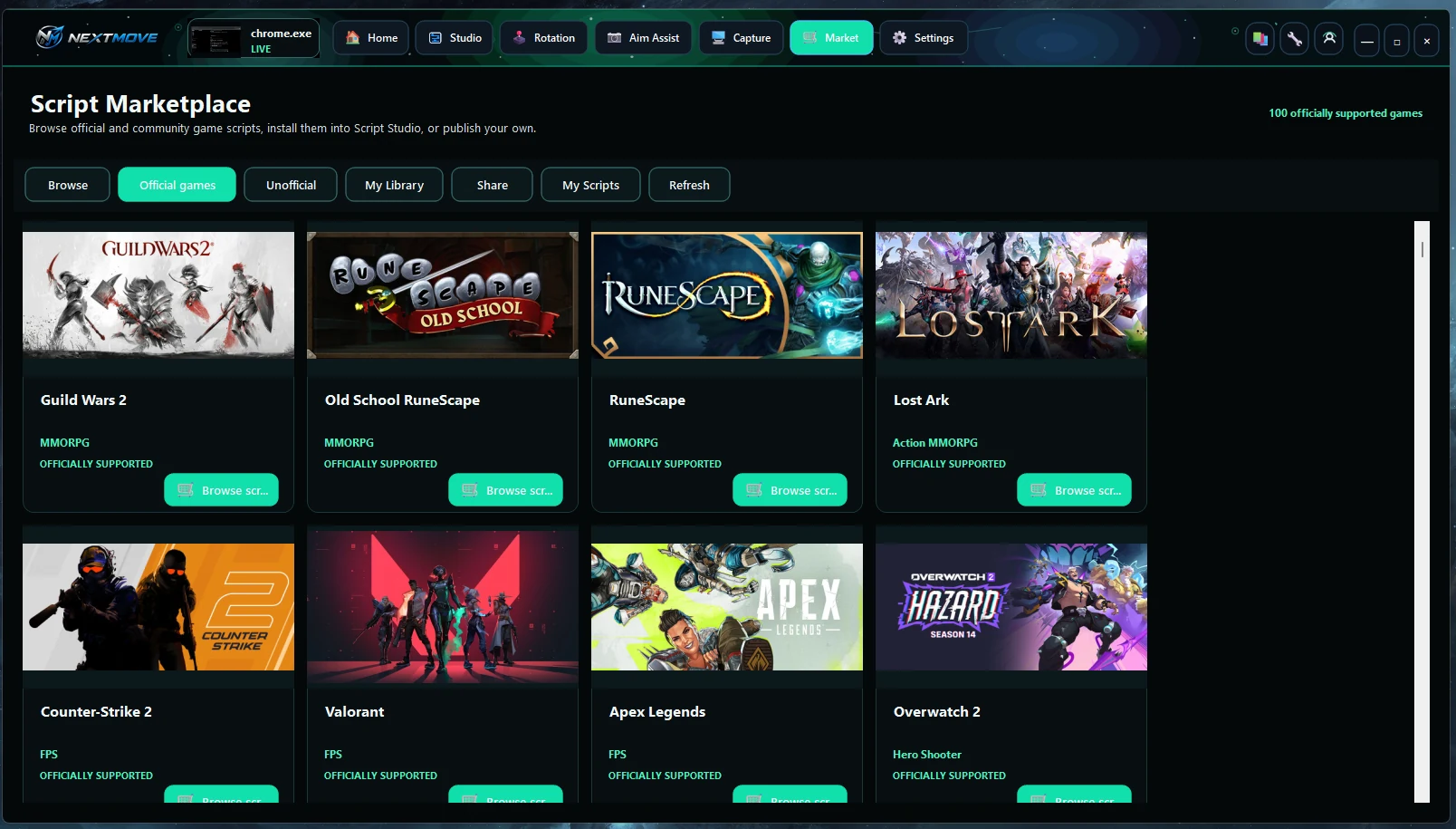Open the Settings tab
The image size is (1456, 829).
[924, 38]
